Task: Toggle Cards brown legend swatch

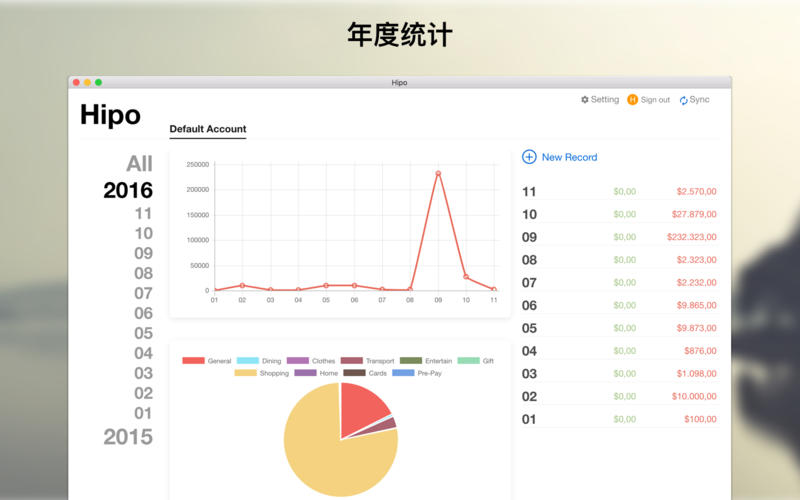Action: (355, 373)
